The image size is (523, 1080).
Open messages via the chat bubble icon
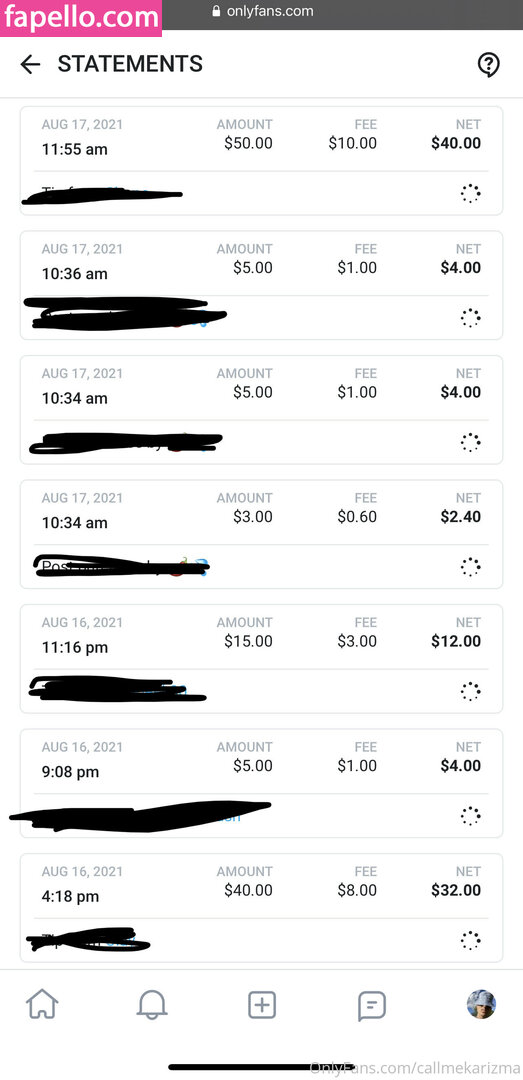371,1006
